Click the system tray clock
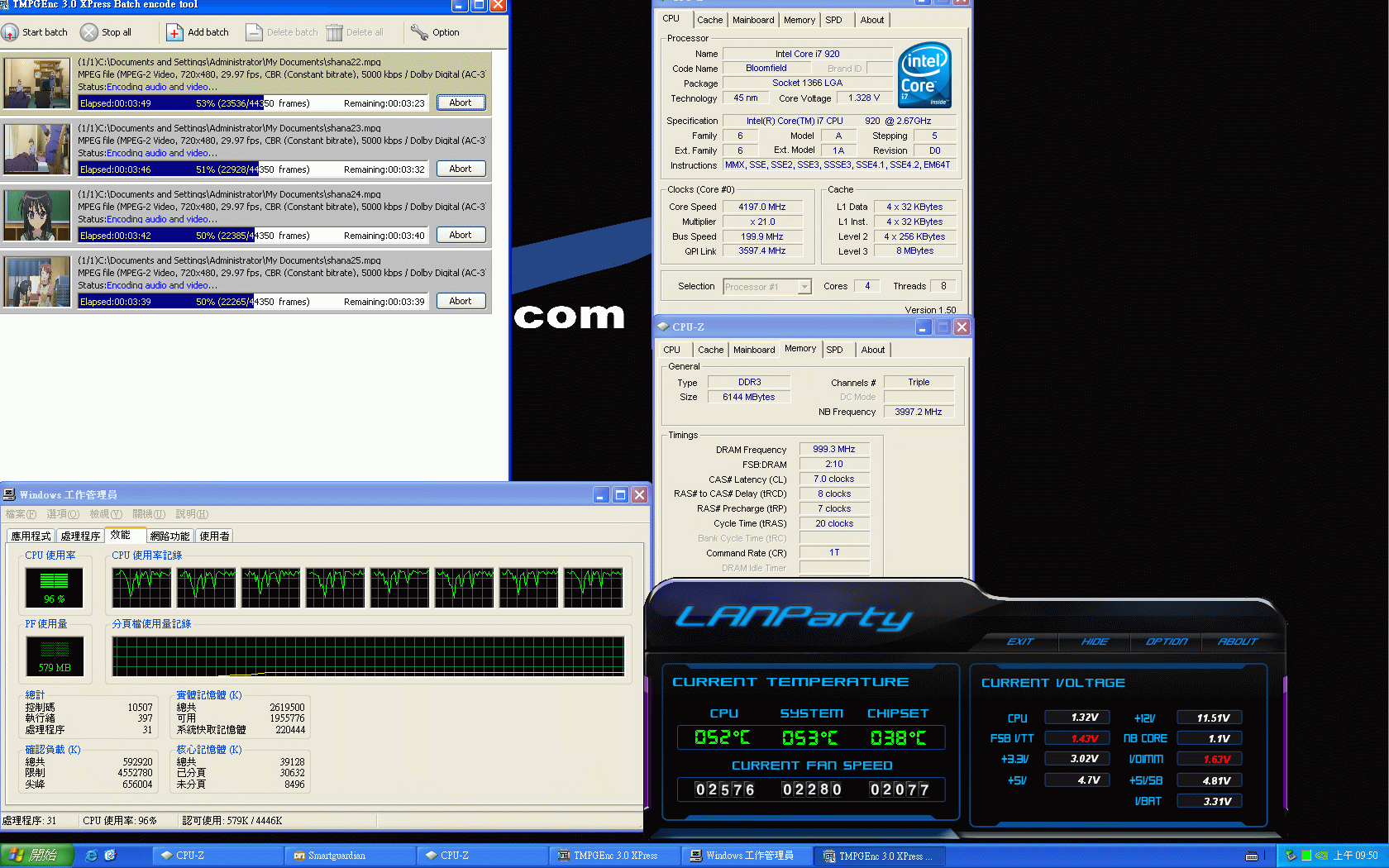The height and width of the screenshot is (868, 1389). click(1355, 856)
